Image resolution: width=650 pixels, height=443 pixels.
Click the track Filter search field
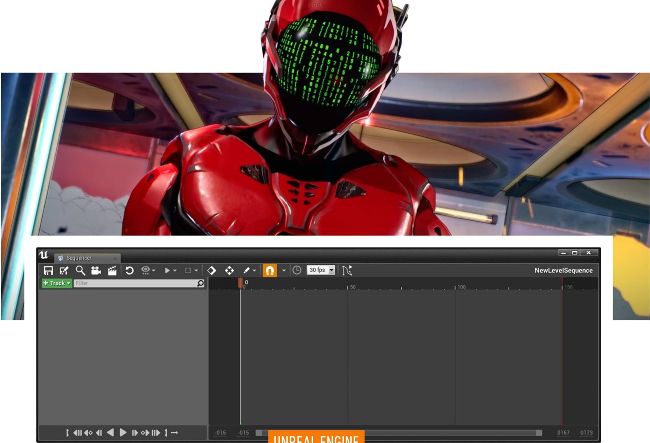135,283
